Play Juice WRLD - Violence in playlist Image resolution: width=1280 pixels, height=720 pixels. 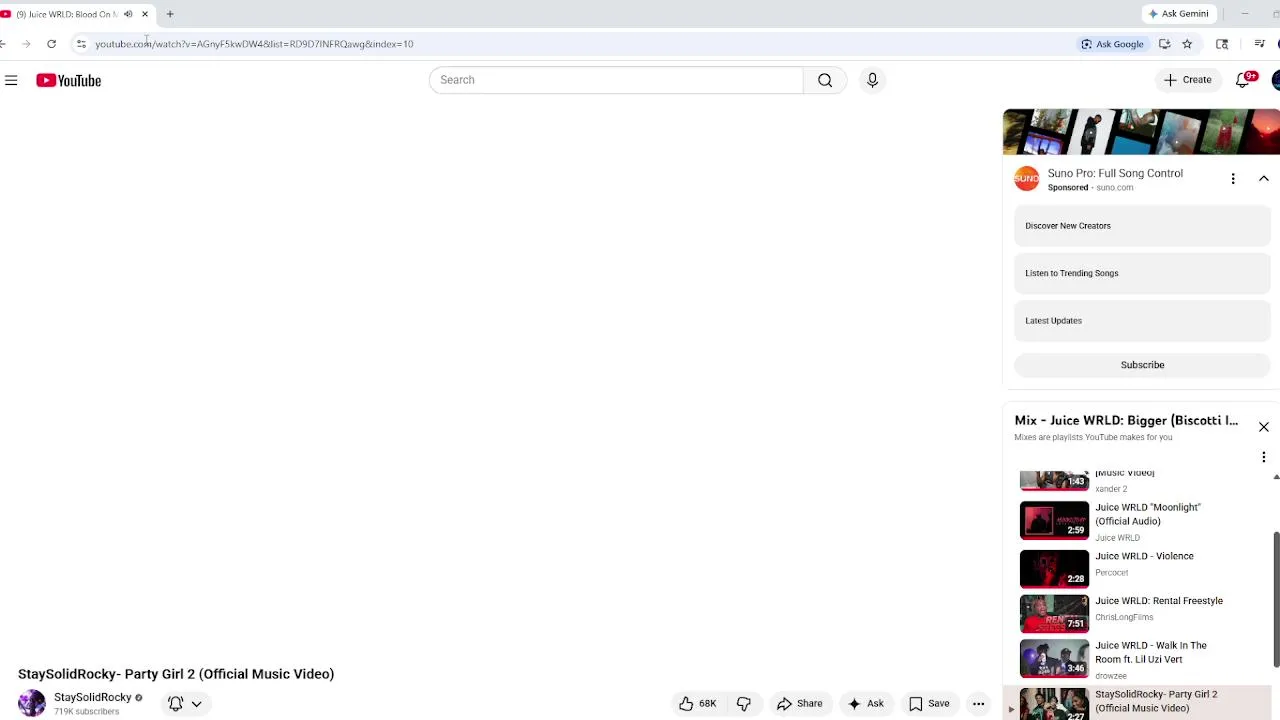[x=1144, y=556]
